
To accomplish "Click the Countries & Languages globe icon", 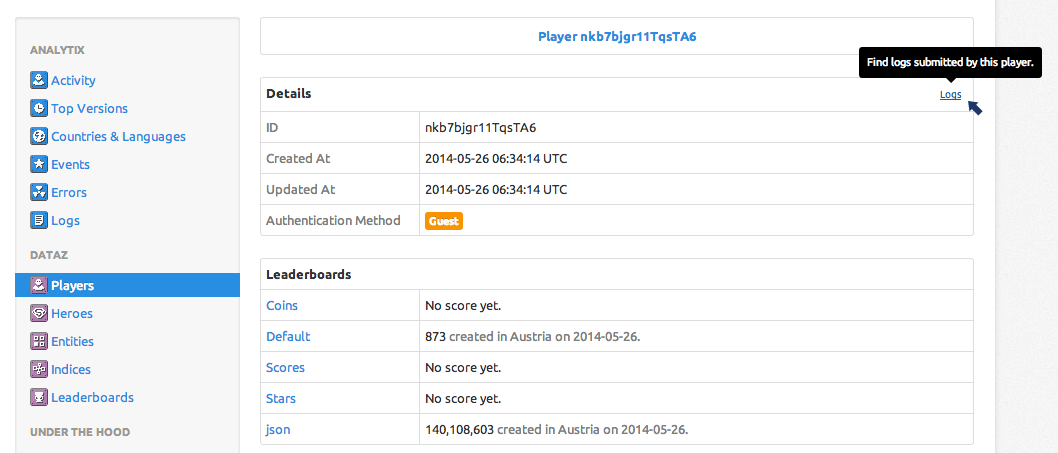I will tap(39, 137).
